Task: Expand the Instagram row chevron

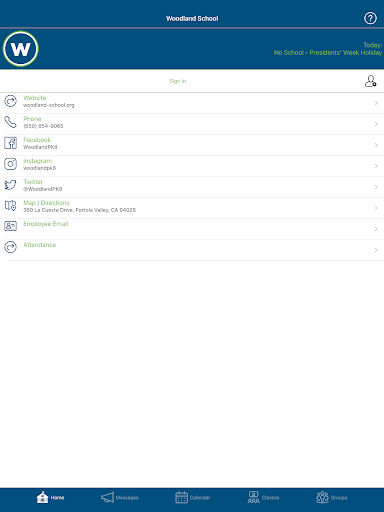Action: (x=376, y=166)
